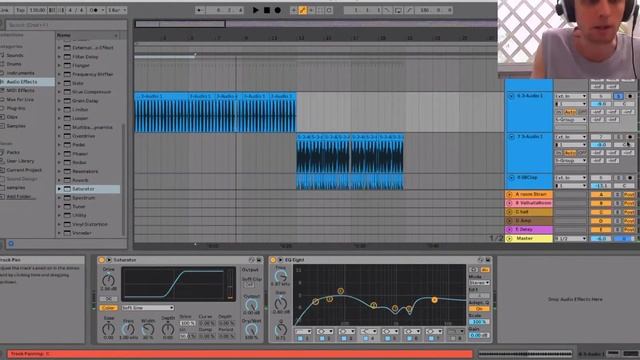
Task: Turn off the EQ Eight device
Action: click(x=273, y=260)
